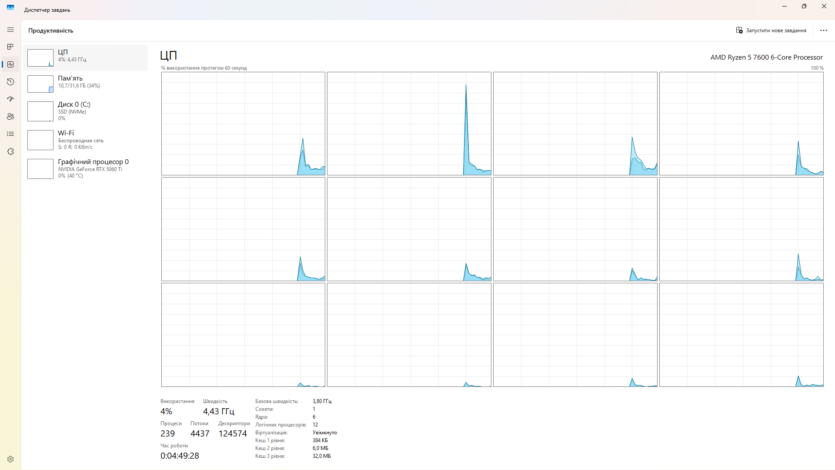Click the large 'ЦП' heading
The image size is (835, 470).
168,55
